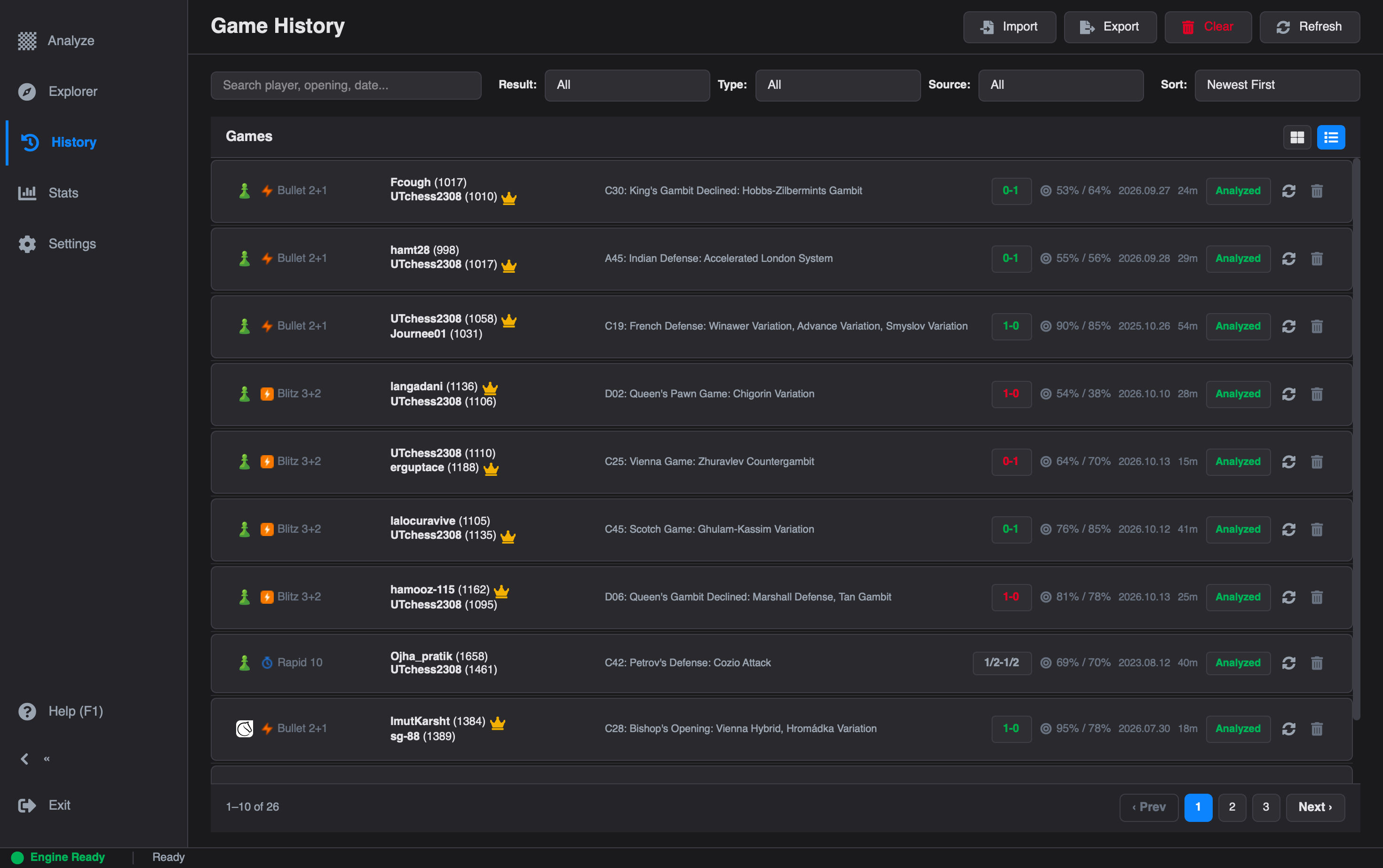
Task: Click the games list vertical scrollbar
Action: [x=1356, y=439]
